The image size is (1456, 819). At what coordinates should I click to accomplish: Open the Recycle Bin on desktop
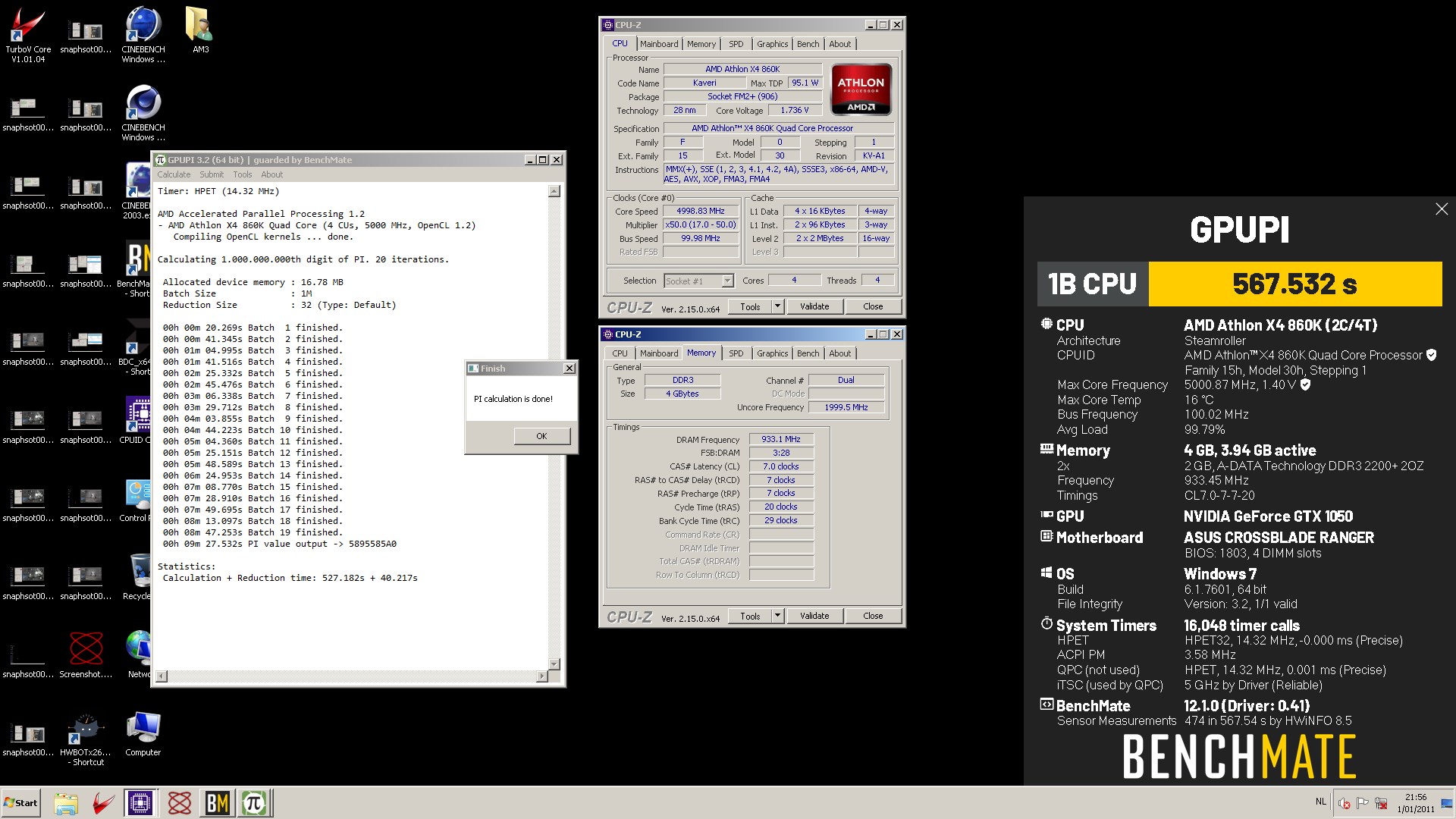tap(137, 576)
